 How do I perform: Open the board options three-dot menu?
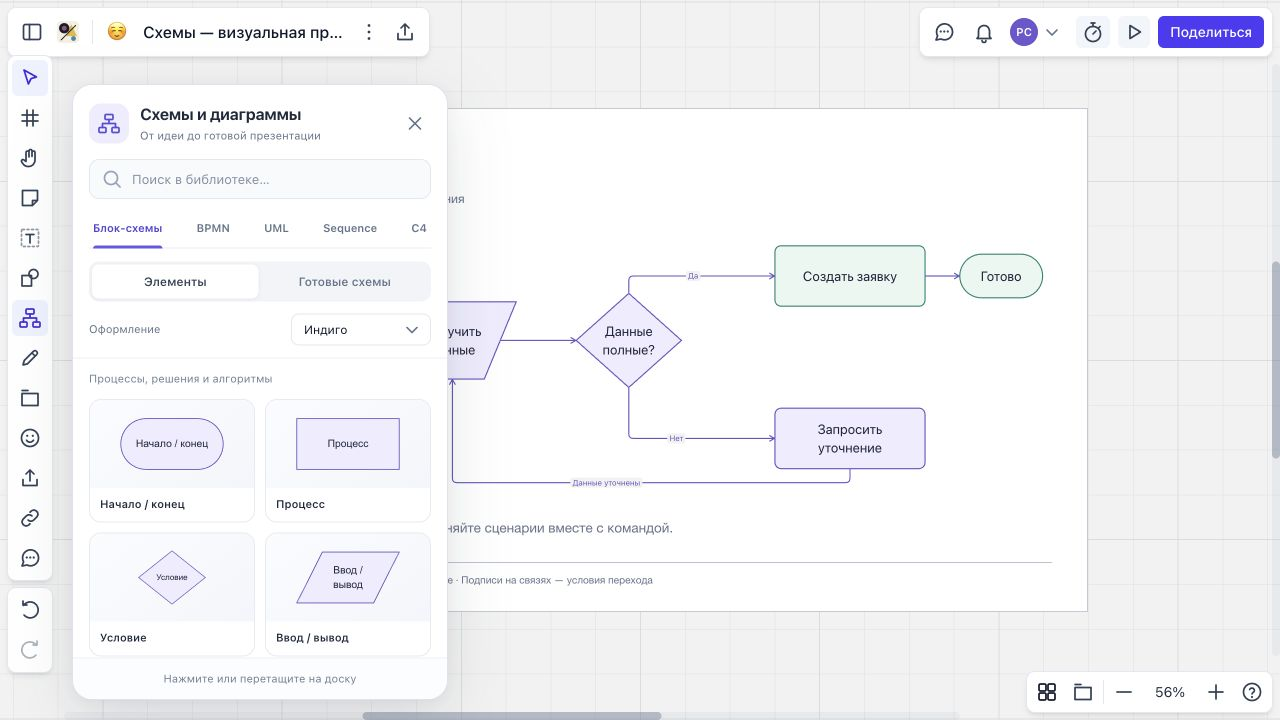click(x=369, y=32)
